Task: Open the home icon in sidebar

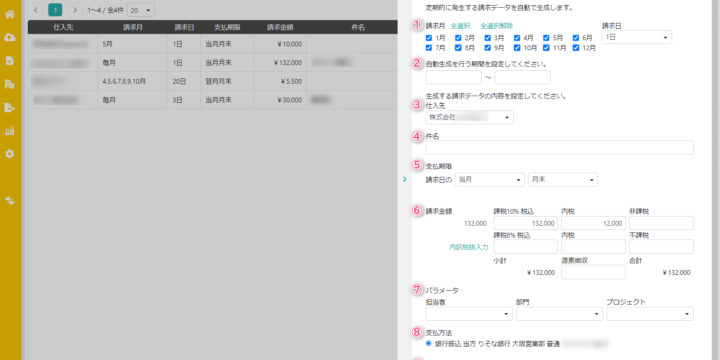Action: point(10,14)
